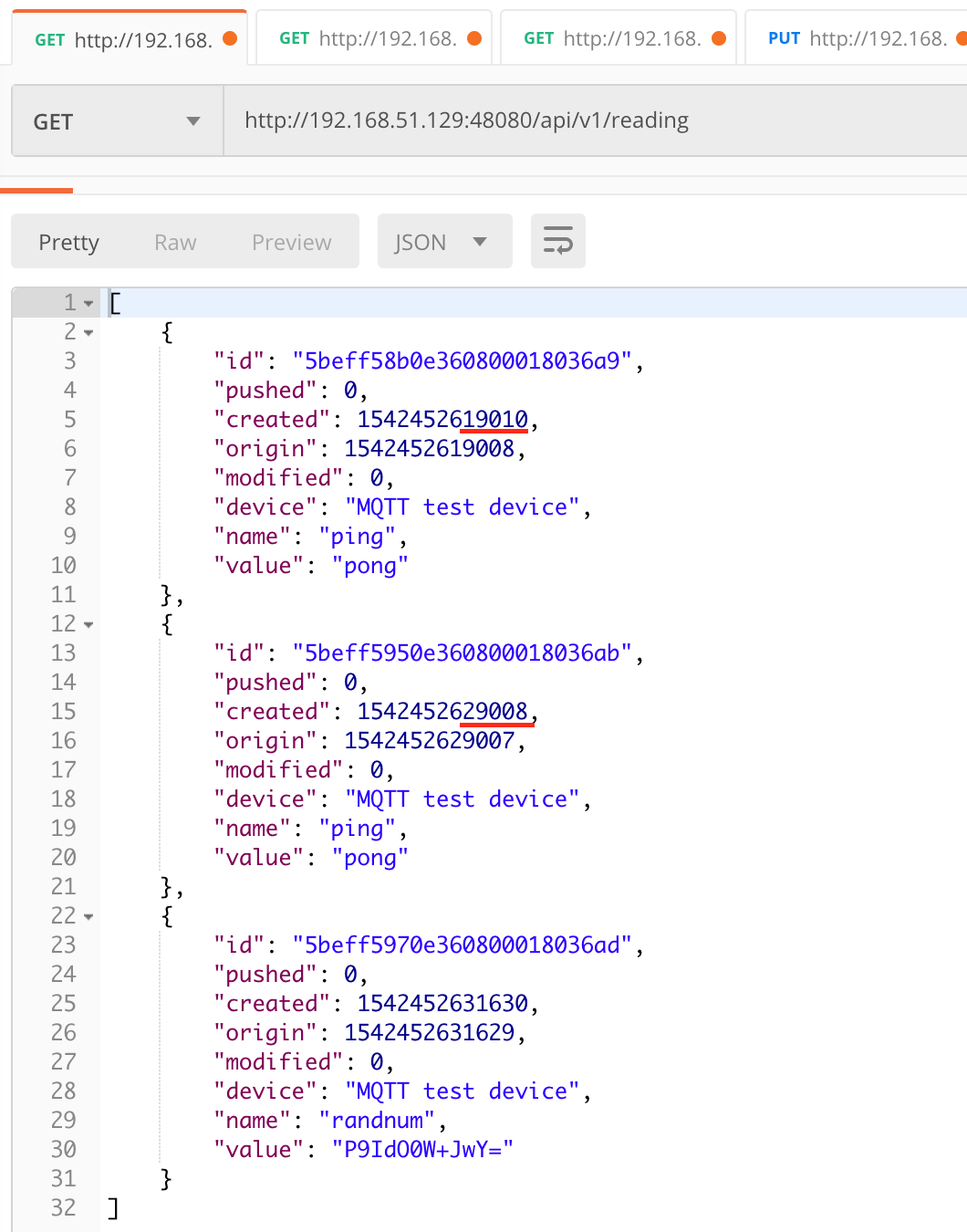Click the "pong" value on line 20
This screenshot has width=967, height=1232.
(370, 858)
